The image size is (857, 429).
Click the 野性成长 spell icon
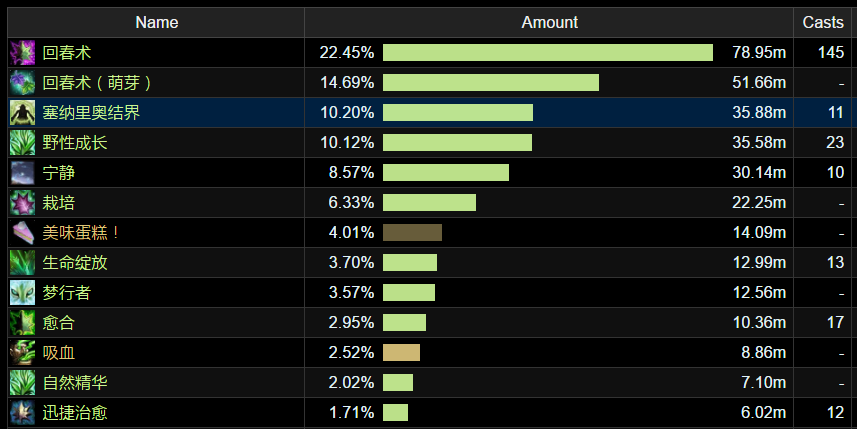(22, 142)
